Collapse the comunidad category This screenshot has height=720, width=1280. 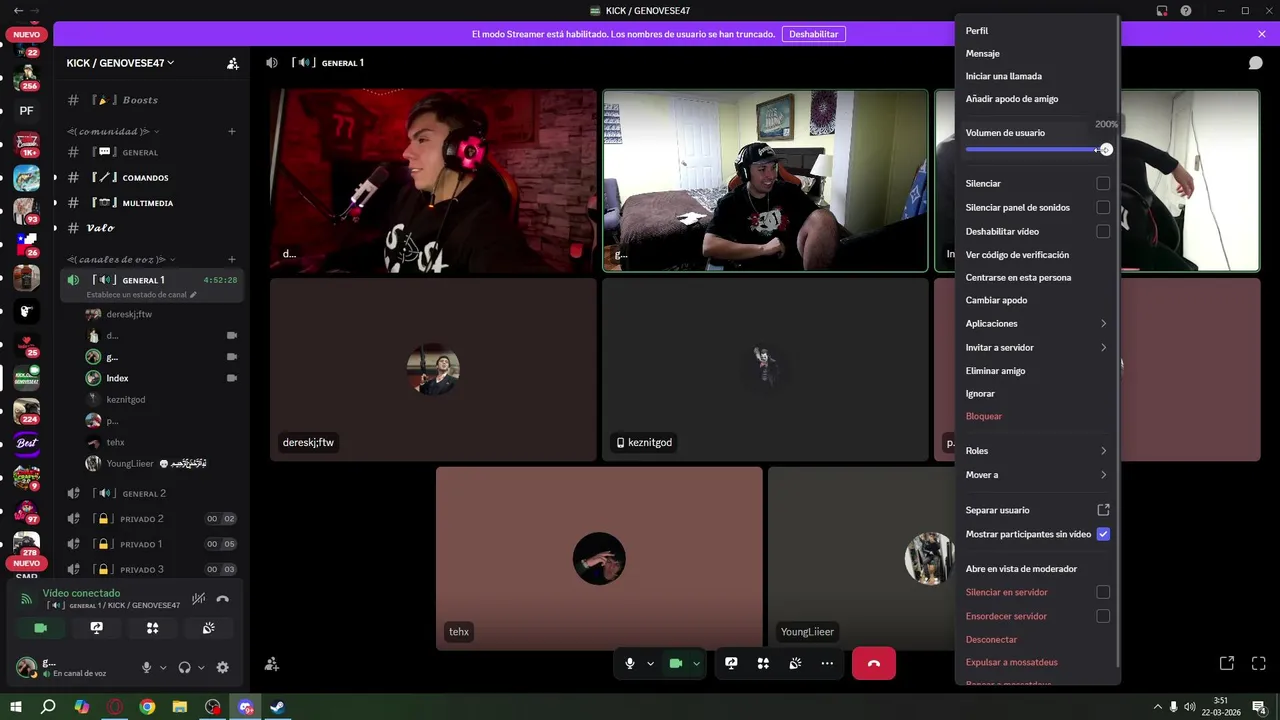[113, 131]
